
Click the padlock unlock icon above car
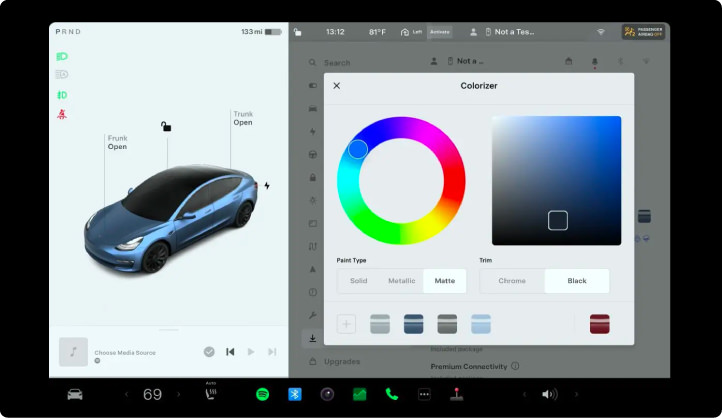tap(166, 126)
